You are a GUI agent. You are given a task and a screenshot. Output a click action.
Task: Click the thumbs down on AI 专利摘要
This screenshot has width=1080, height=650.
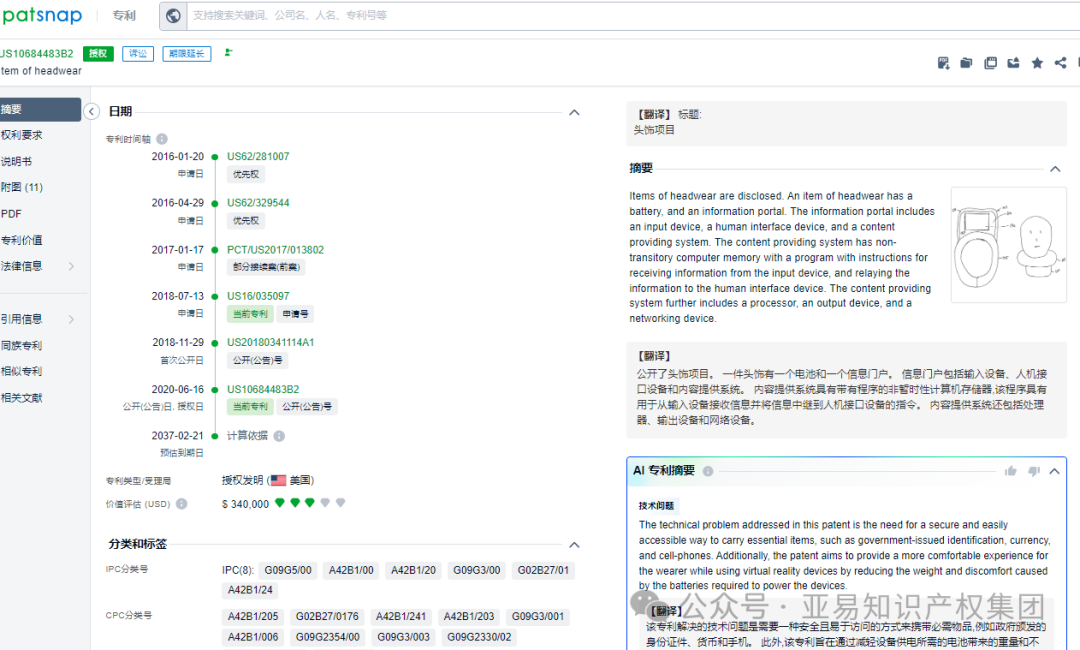tap(1033, 470)
